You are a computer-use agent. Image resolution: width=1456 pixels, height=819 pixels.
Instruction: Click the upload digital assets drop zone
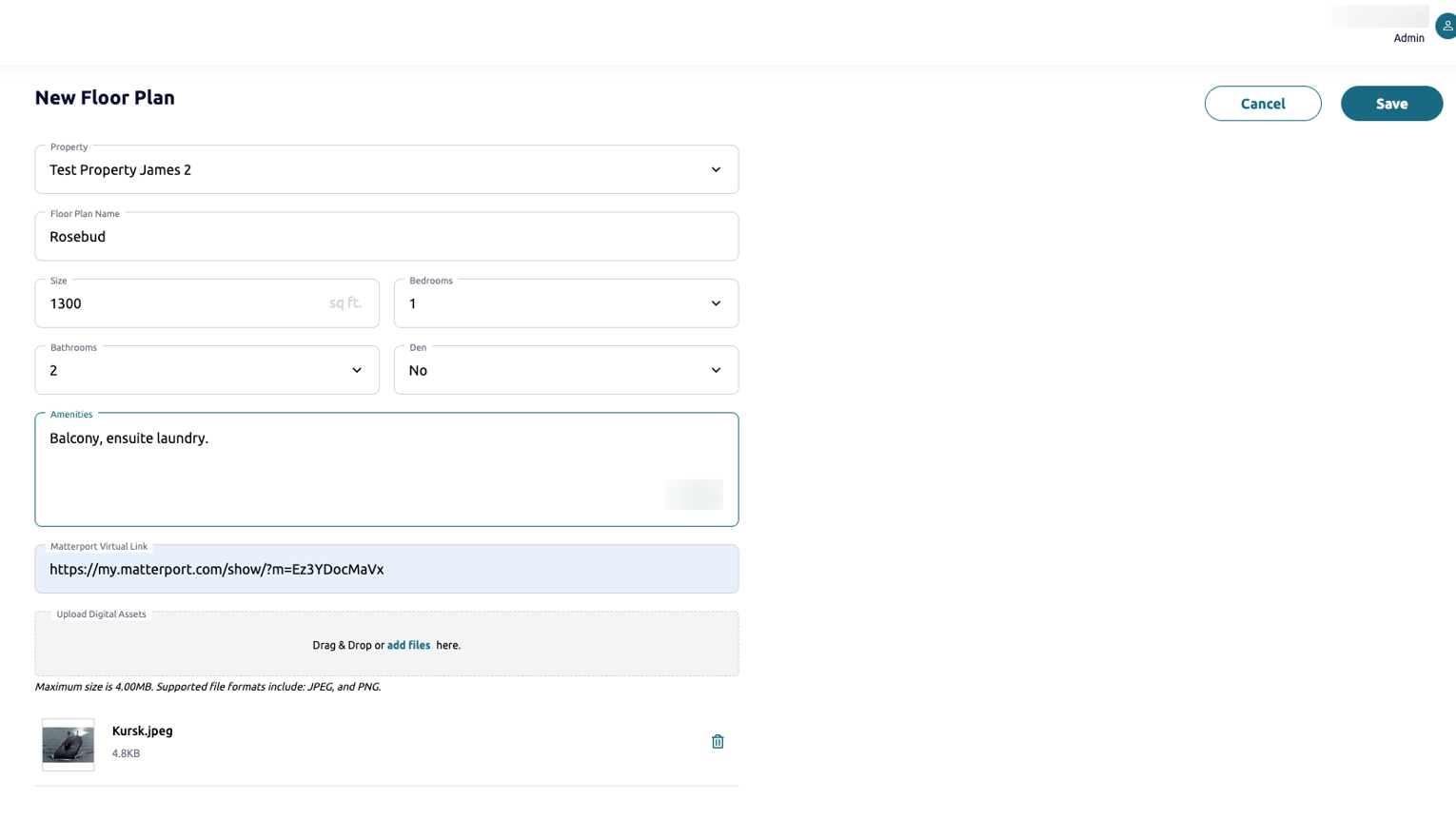coord(386,644)
